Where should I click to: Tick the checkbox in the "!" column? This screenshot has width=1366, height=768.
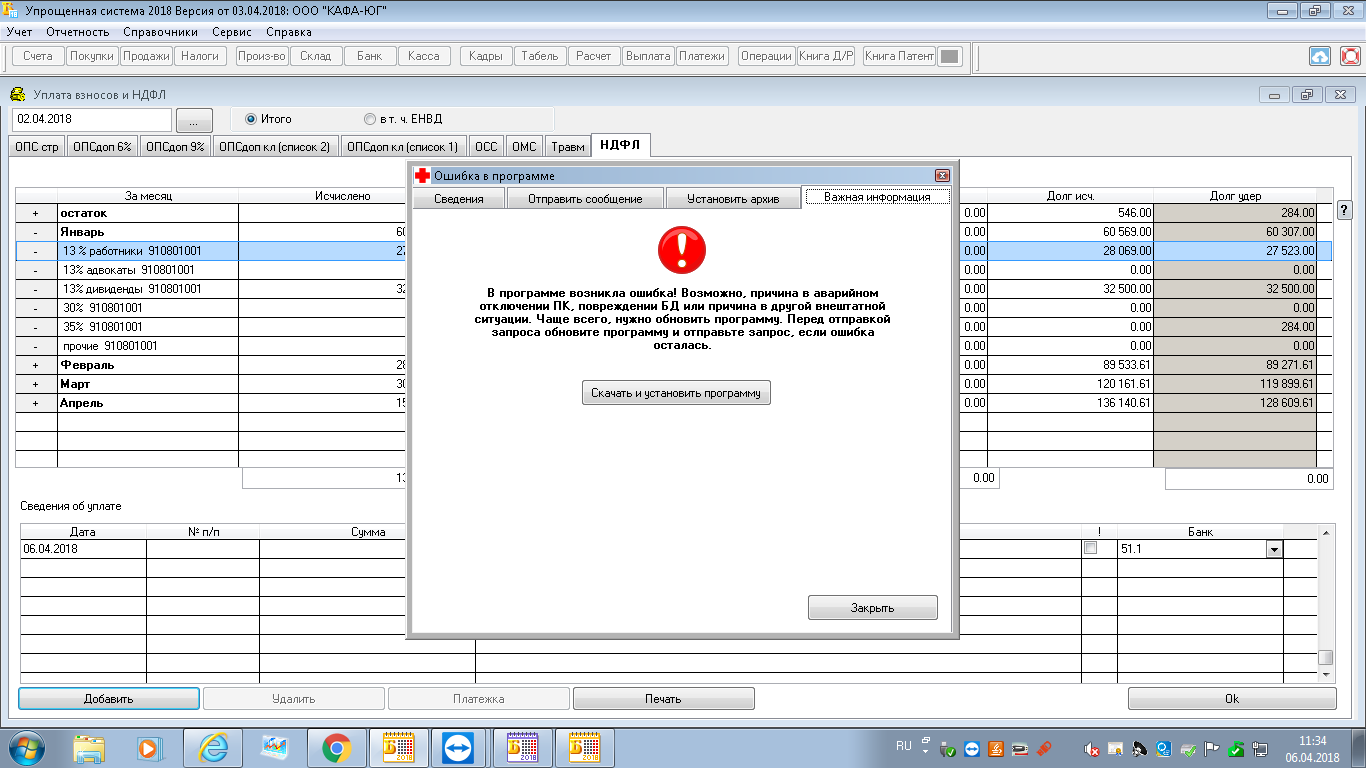point(1090,548)
